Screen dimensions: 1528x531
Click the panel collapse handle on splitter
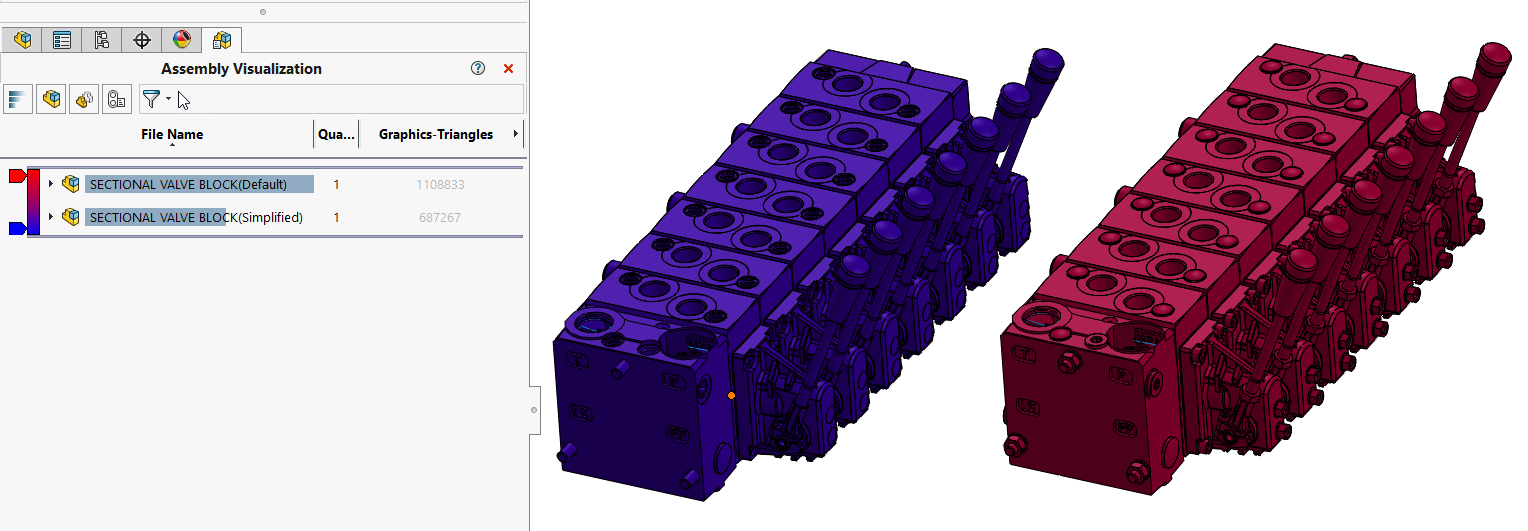(535, 410)
